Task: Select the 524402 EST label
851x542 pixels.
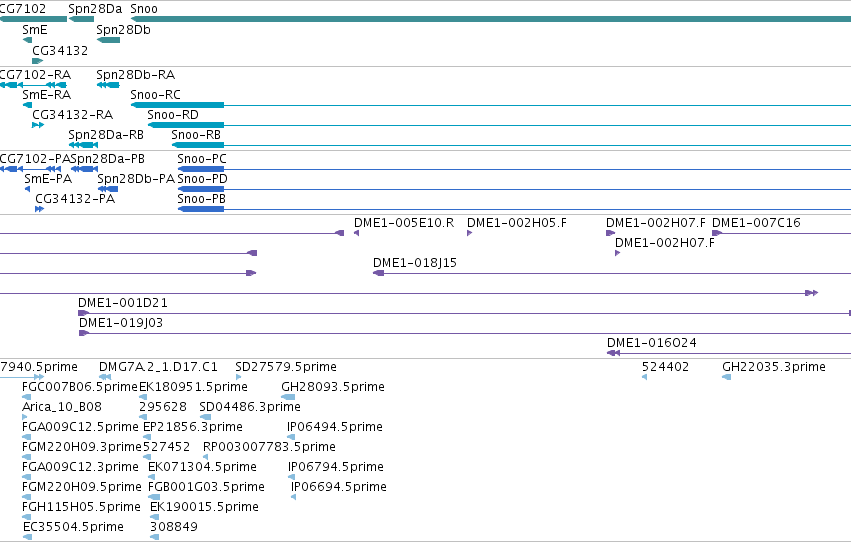Action: click(665, 367)
